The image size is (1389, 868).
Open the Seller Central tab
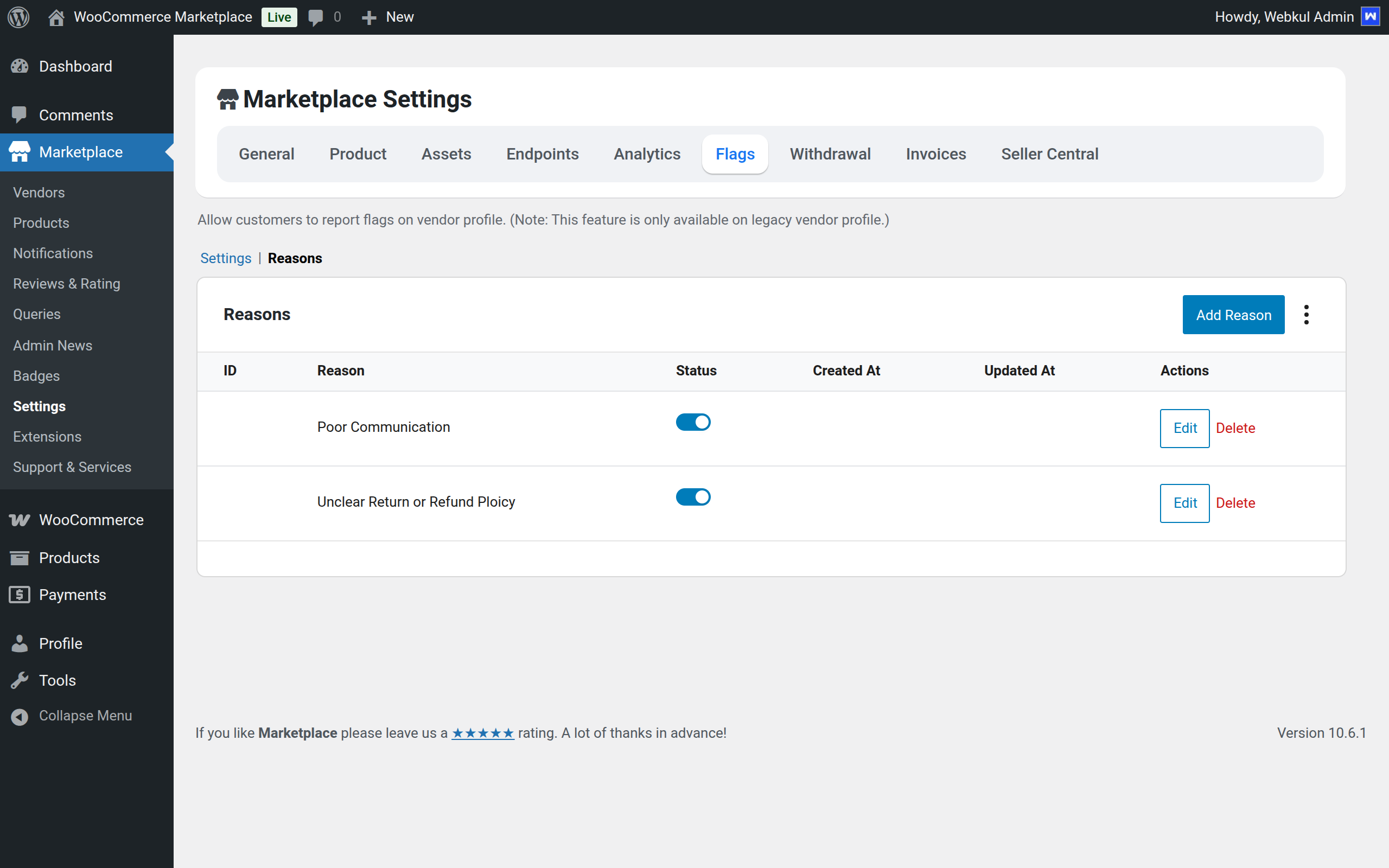(x=1049, y=154)
